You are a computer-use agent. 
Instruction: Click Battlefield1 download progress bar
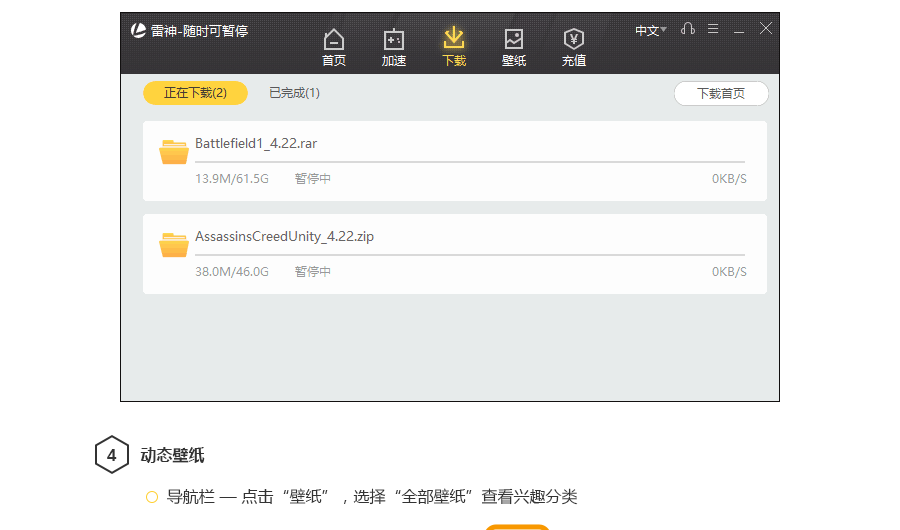(470, 162)
